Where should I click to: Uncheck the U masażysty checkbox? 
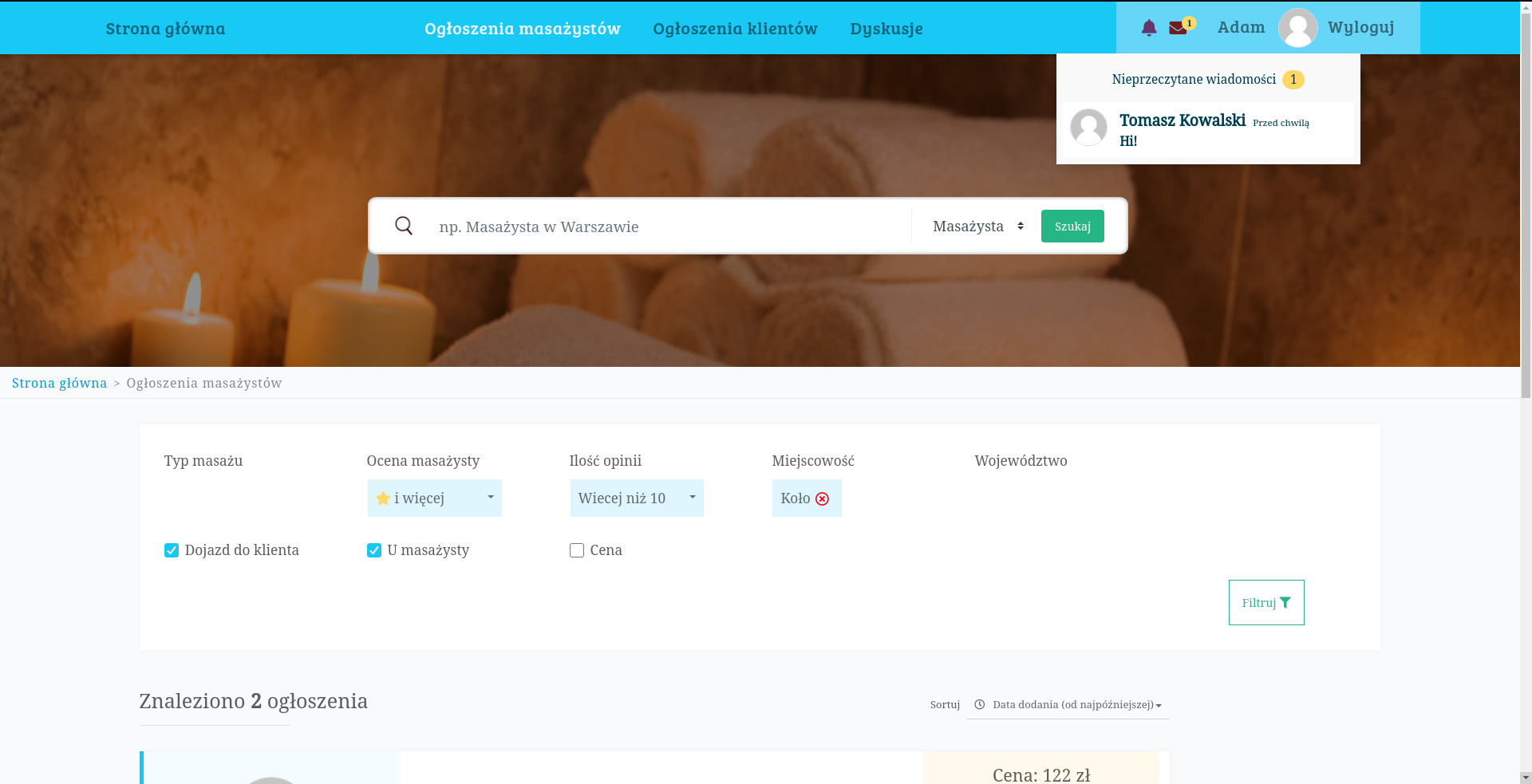click(374, 550)
